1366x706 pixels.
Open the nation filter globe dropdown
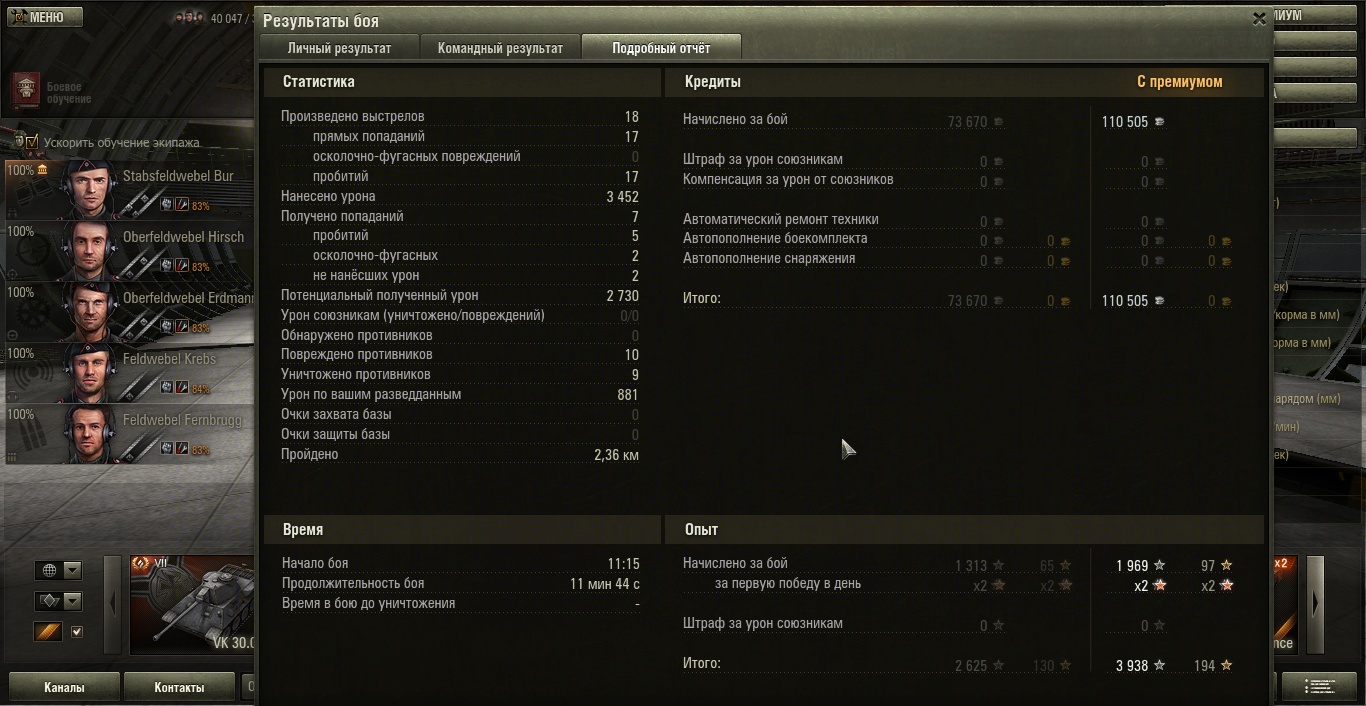click(x=58, y=570)
